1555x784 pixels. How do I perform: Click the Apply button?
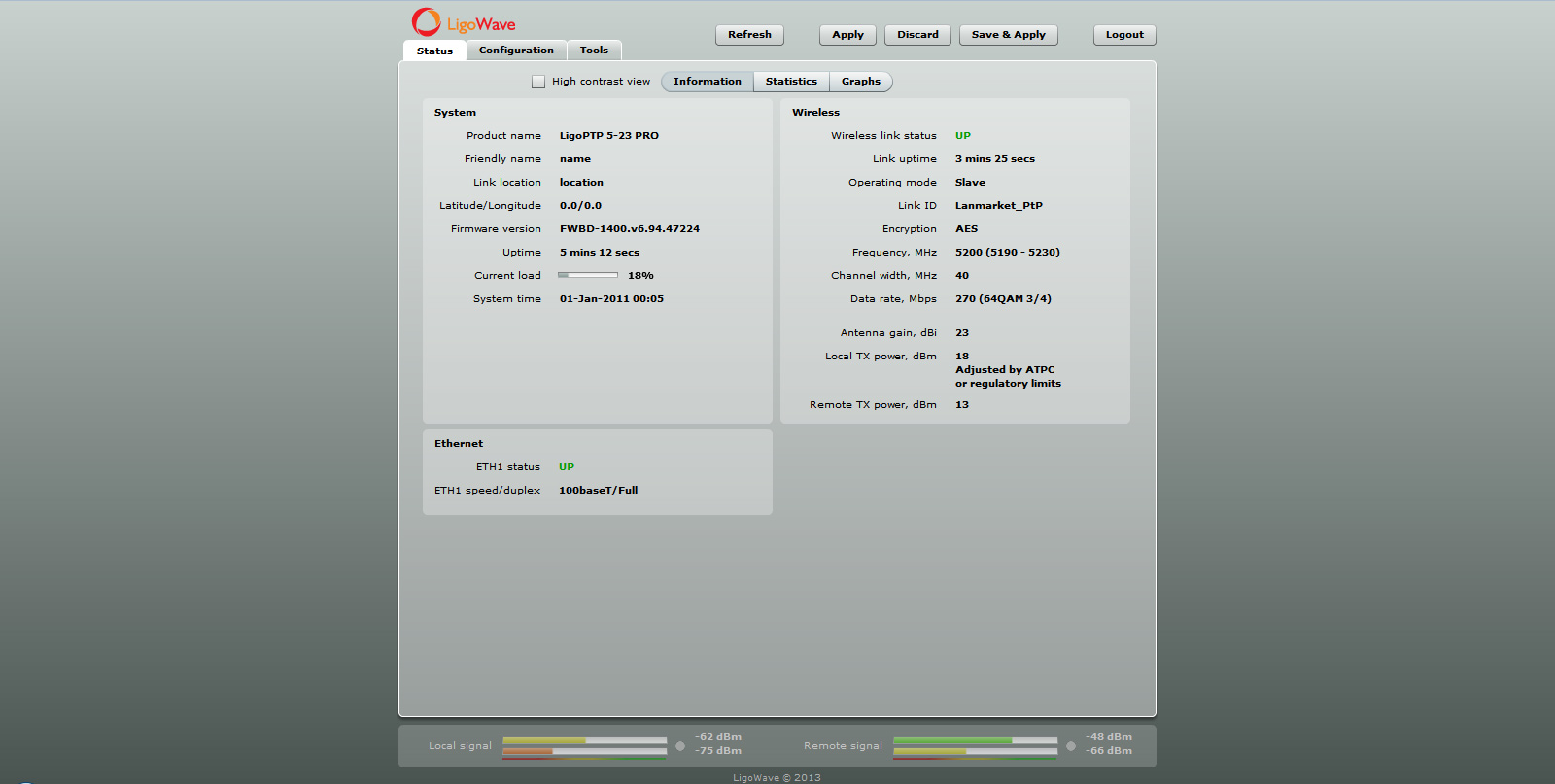click(x=847, y=35)
